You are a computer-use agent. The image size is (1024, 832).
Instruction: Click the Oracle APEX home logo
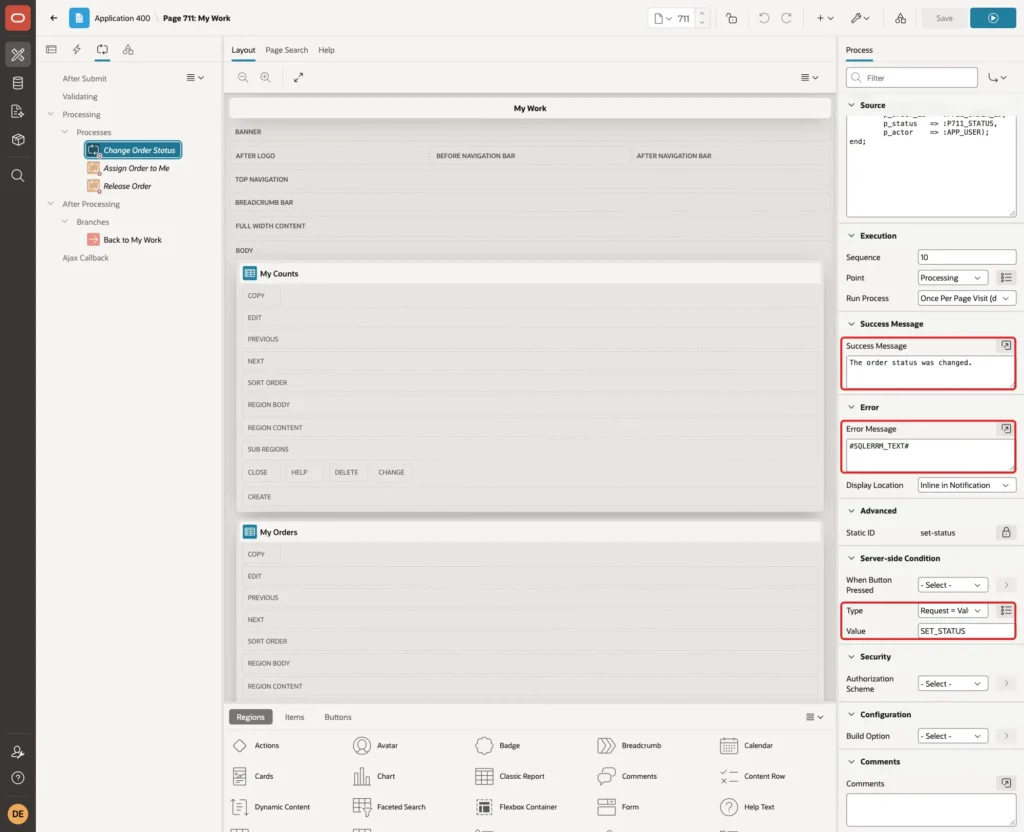pos(18,18)
